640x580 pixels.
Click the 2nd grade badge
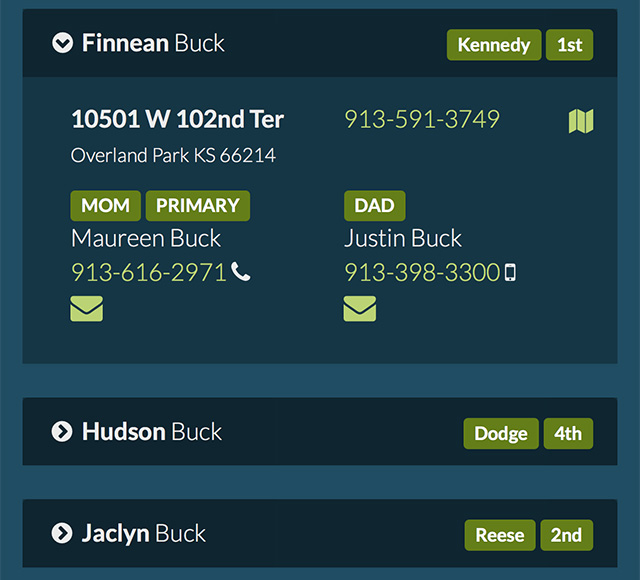click(567, 535)
